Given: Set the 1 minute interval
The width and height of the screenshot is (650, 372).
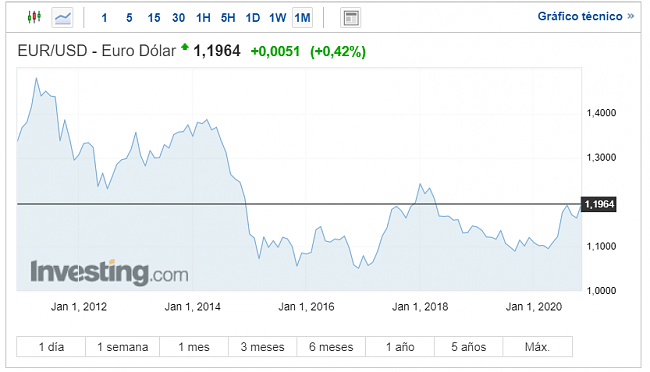Looking at the screenshot, I should point(104,18).
